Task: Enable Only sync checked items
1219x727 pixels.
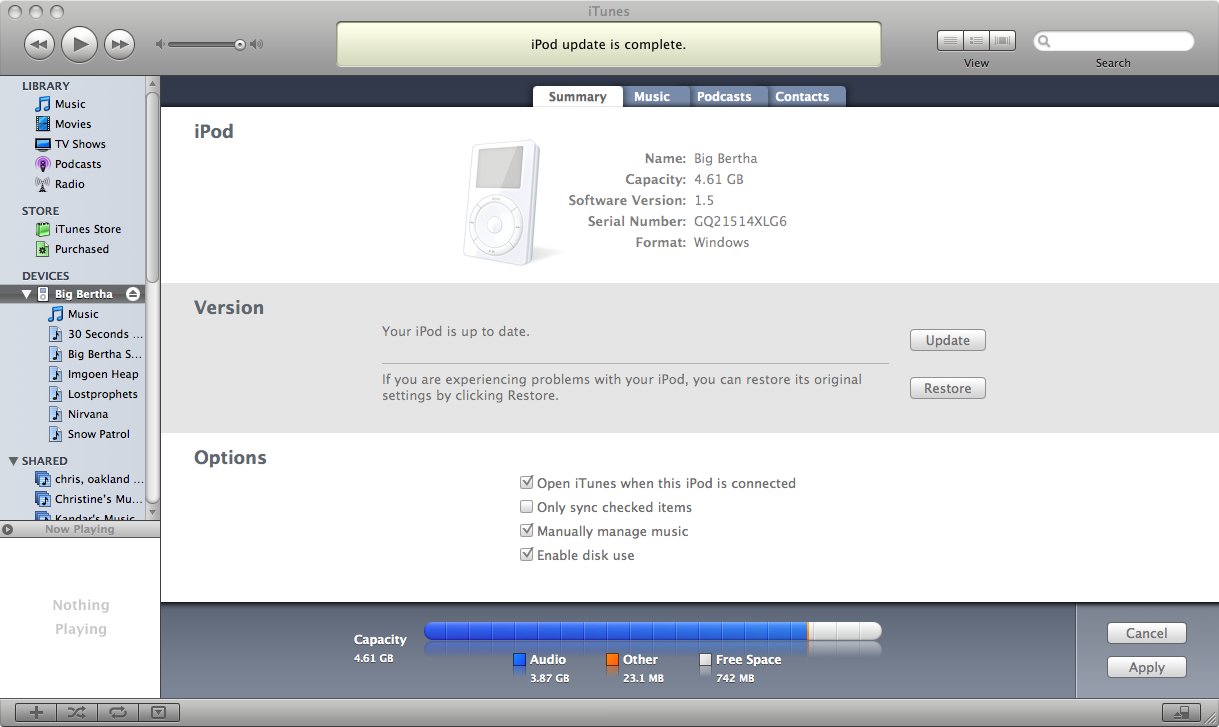Action: pos(527,507)
